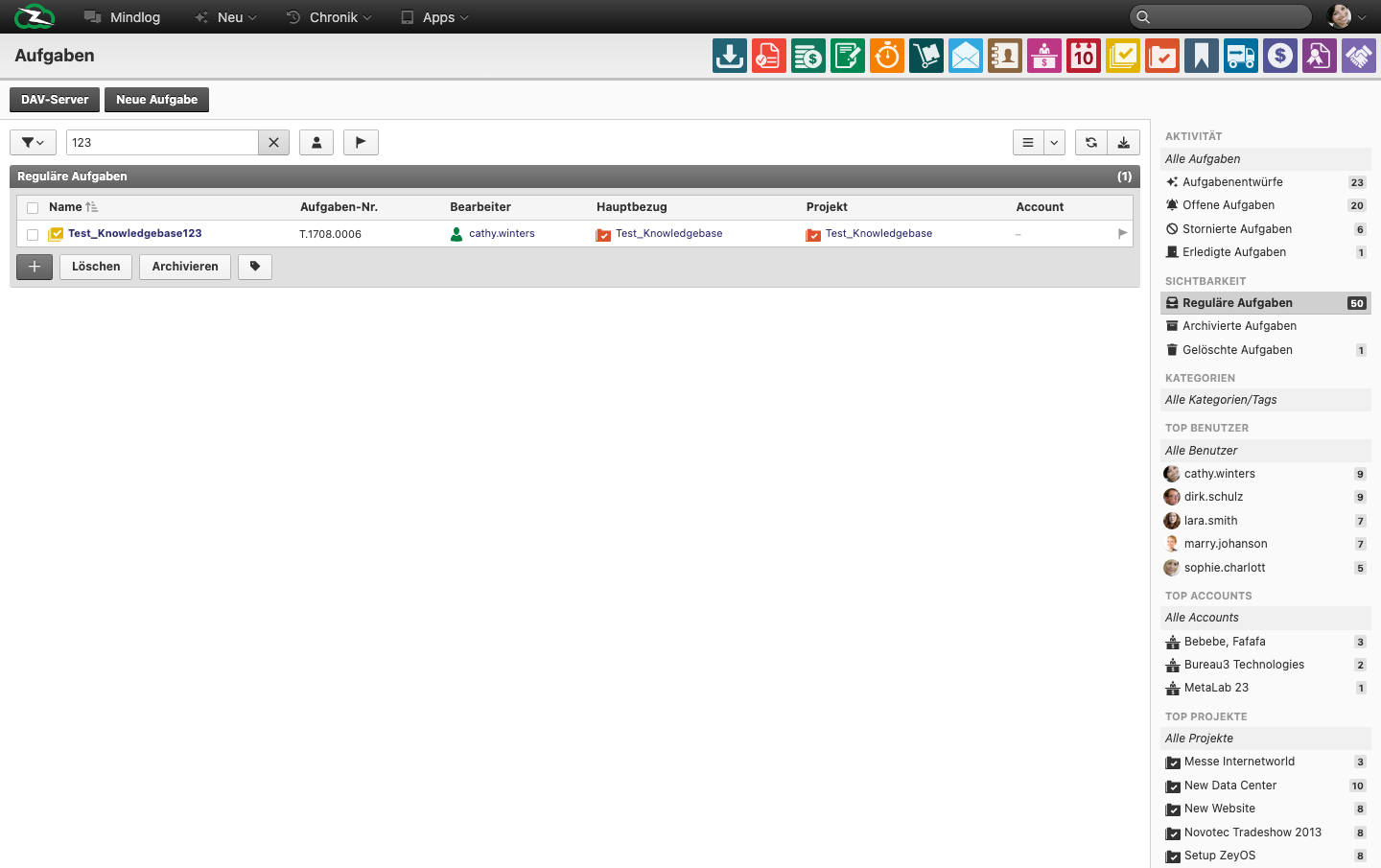Viewport: 1381px width, 868px height.
Task: Open the Apps dropdown menu
Action: click(x=434, y=17)
